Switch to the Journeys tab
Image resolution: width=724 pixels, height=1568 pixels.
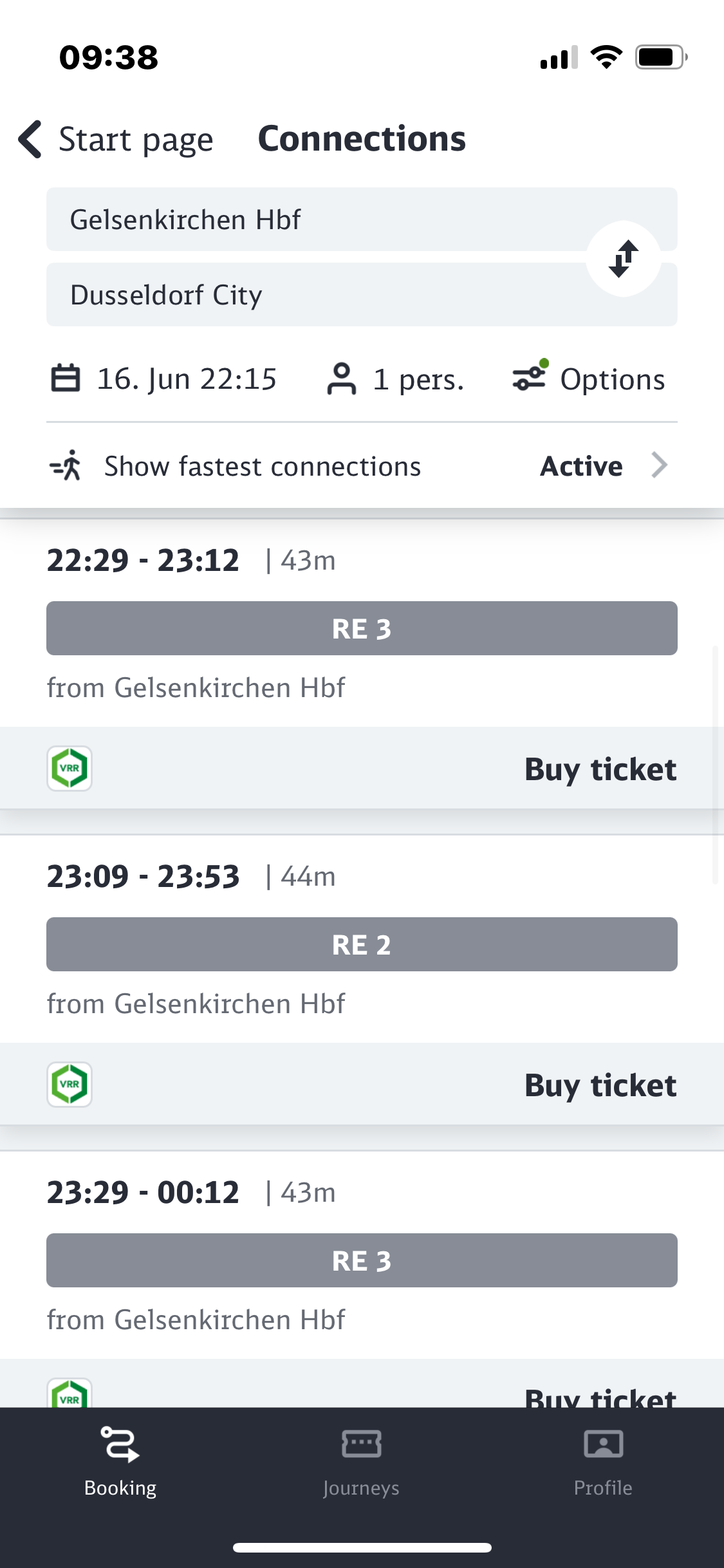362,1461
